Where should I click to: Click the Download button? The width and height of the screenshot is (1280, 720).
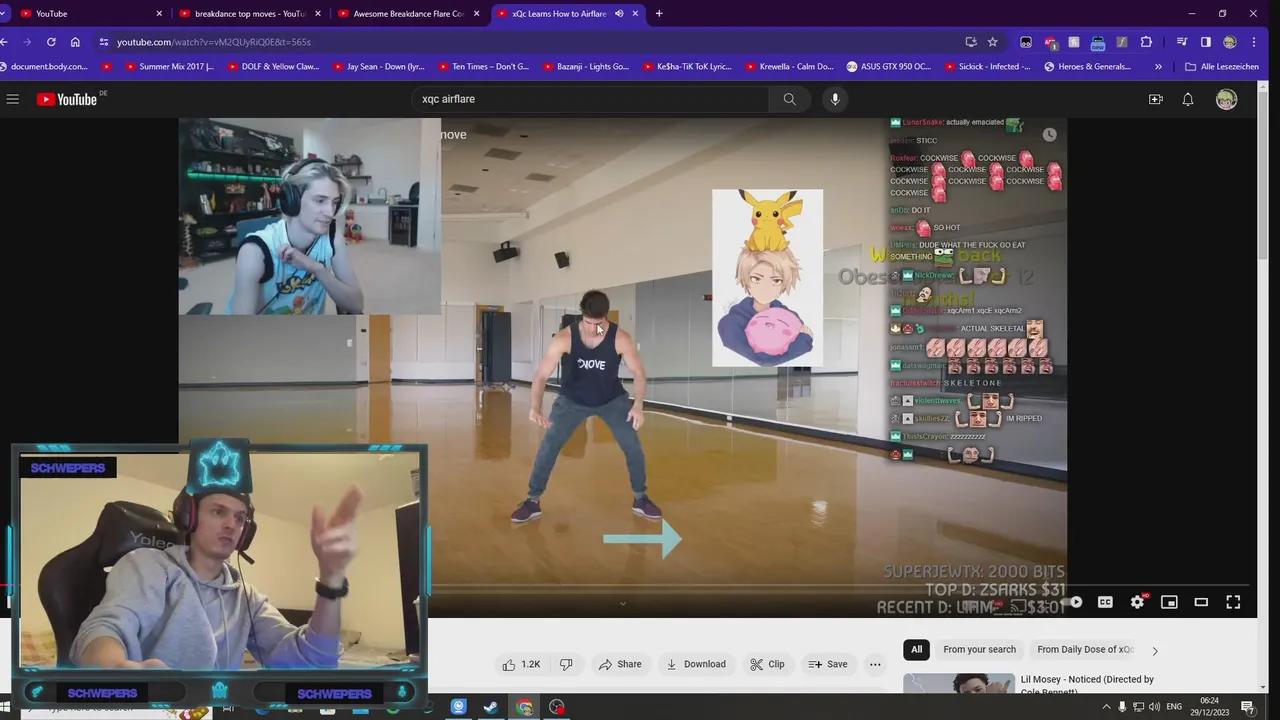tap(696, 664)
